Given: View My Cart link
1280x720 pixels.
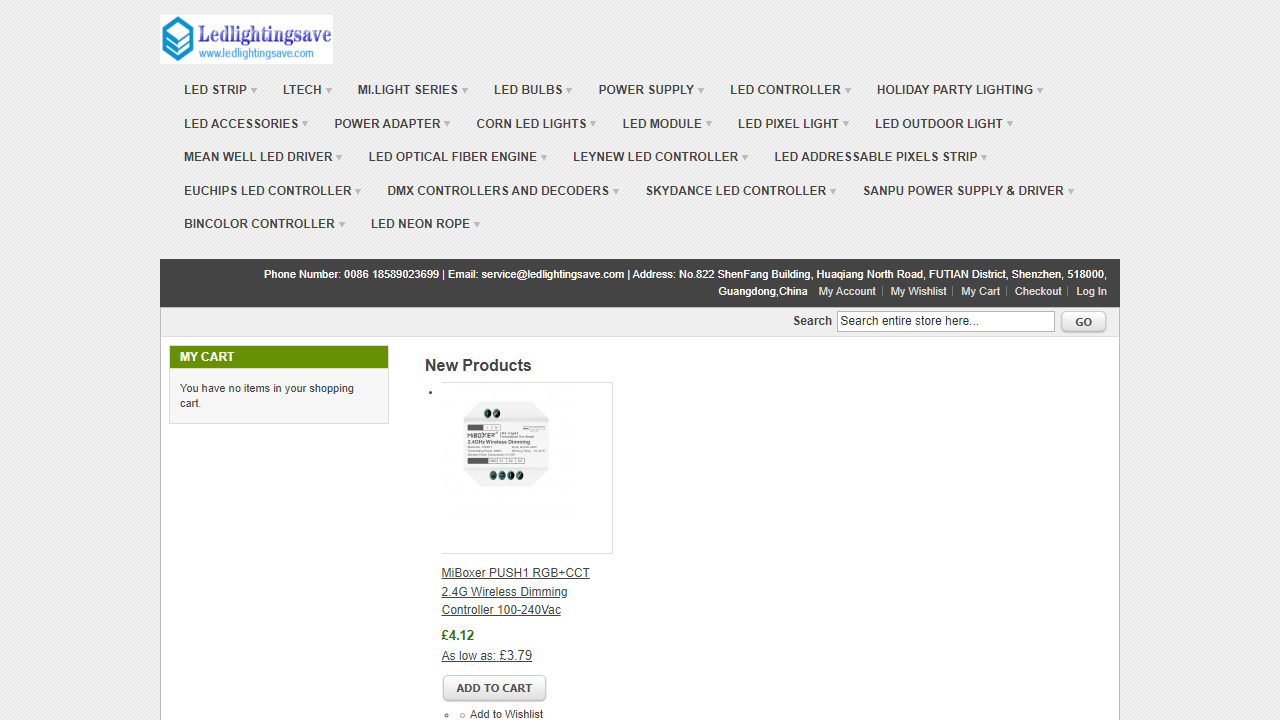Looking at the screenshot, I should (980, 291).
